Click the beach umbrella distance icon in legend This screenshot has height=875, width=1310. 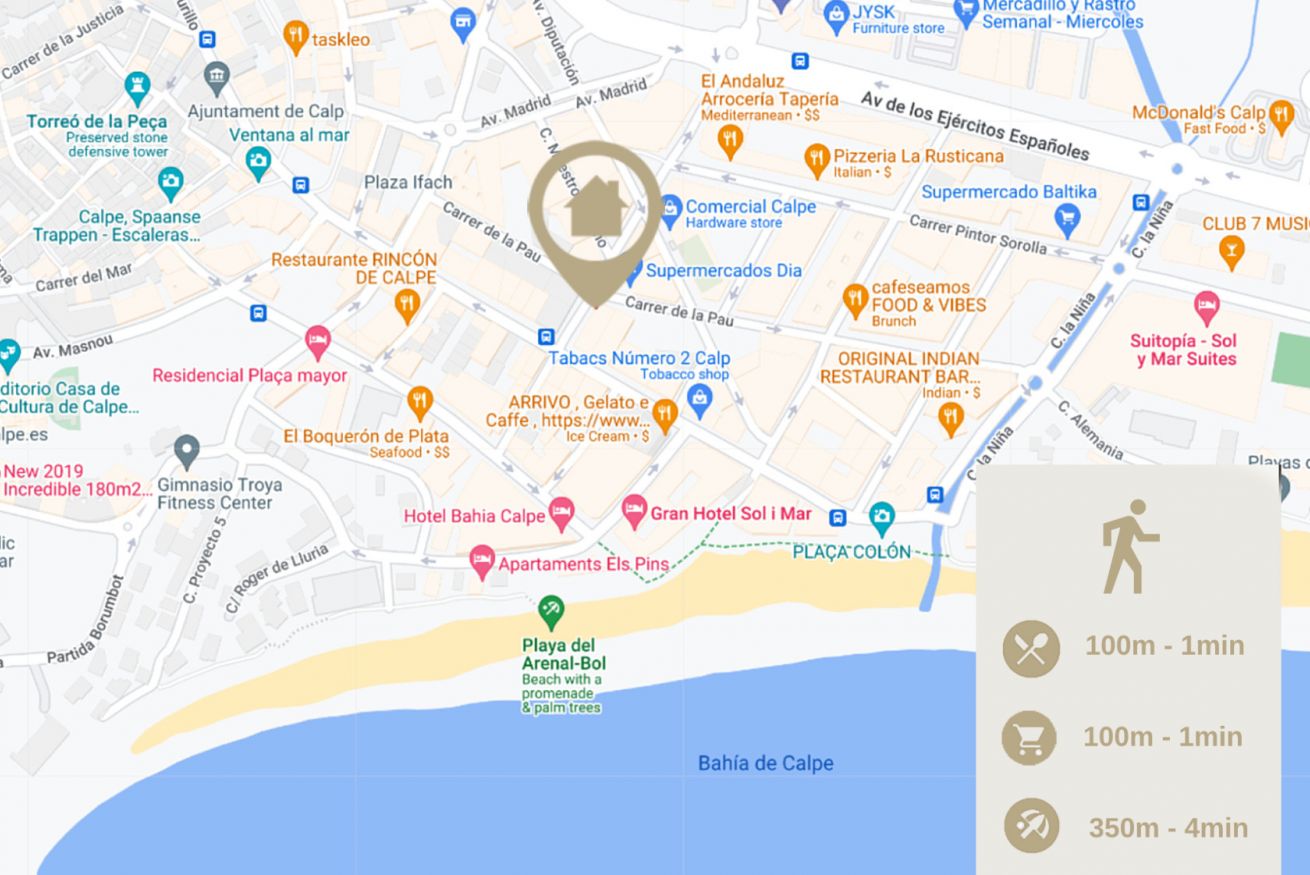tap(1032, 825)
